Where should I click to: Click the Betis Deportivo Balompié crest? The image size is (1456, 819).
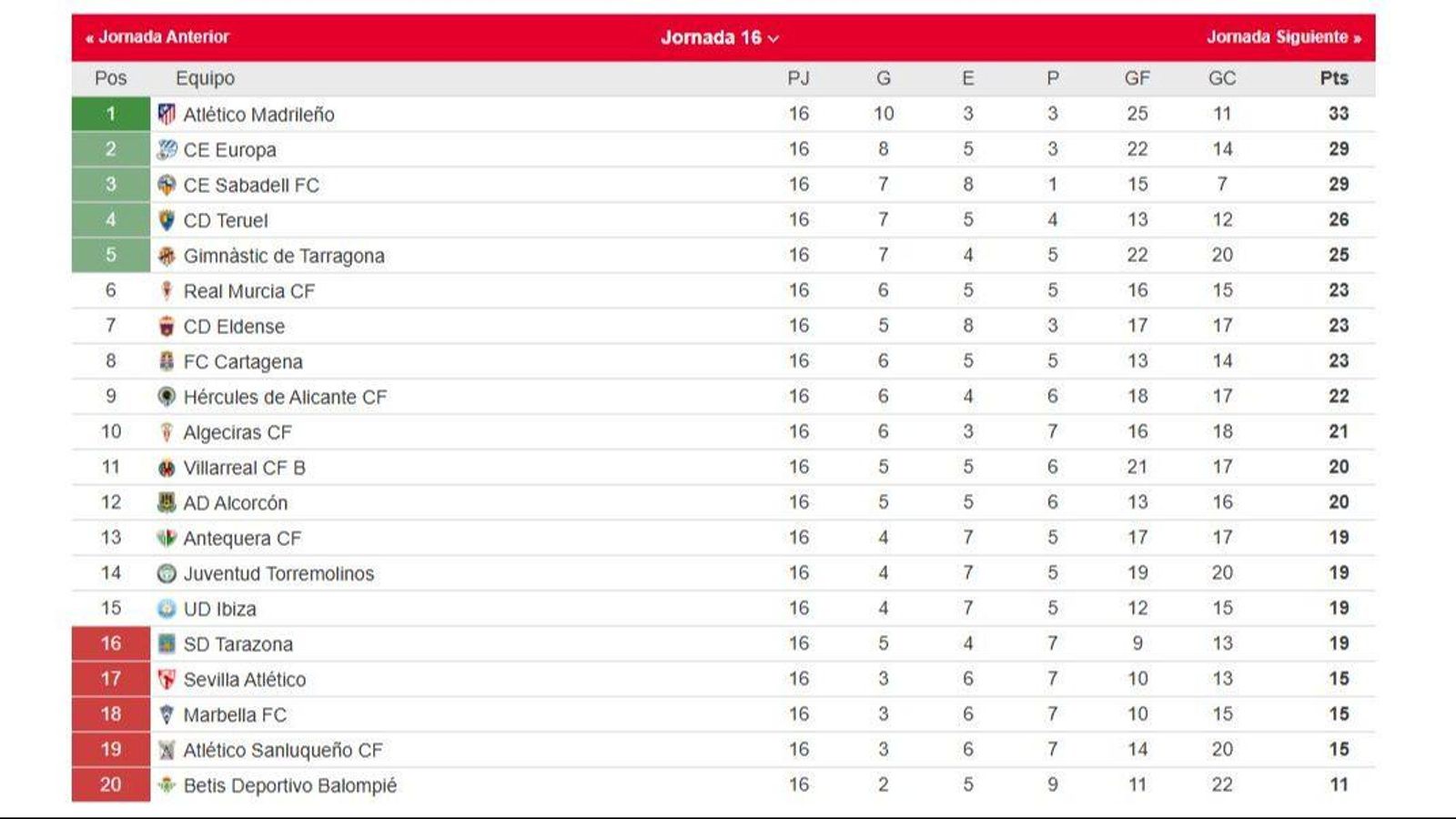coord(168,784)
